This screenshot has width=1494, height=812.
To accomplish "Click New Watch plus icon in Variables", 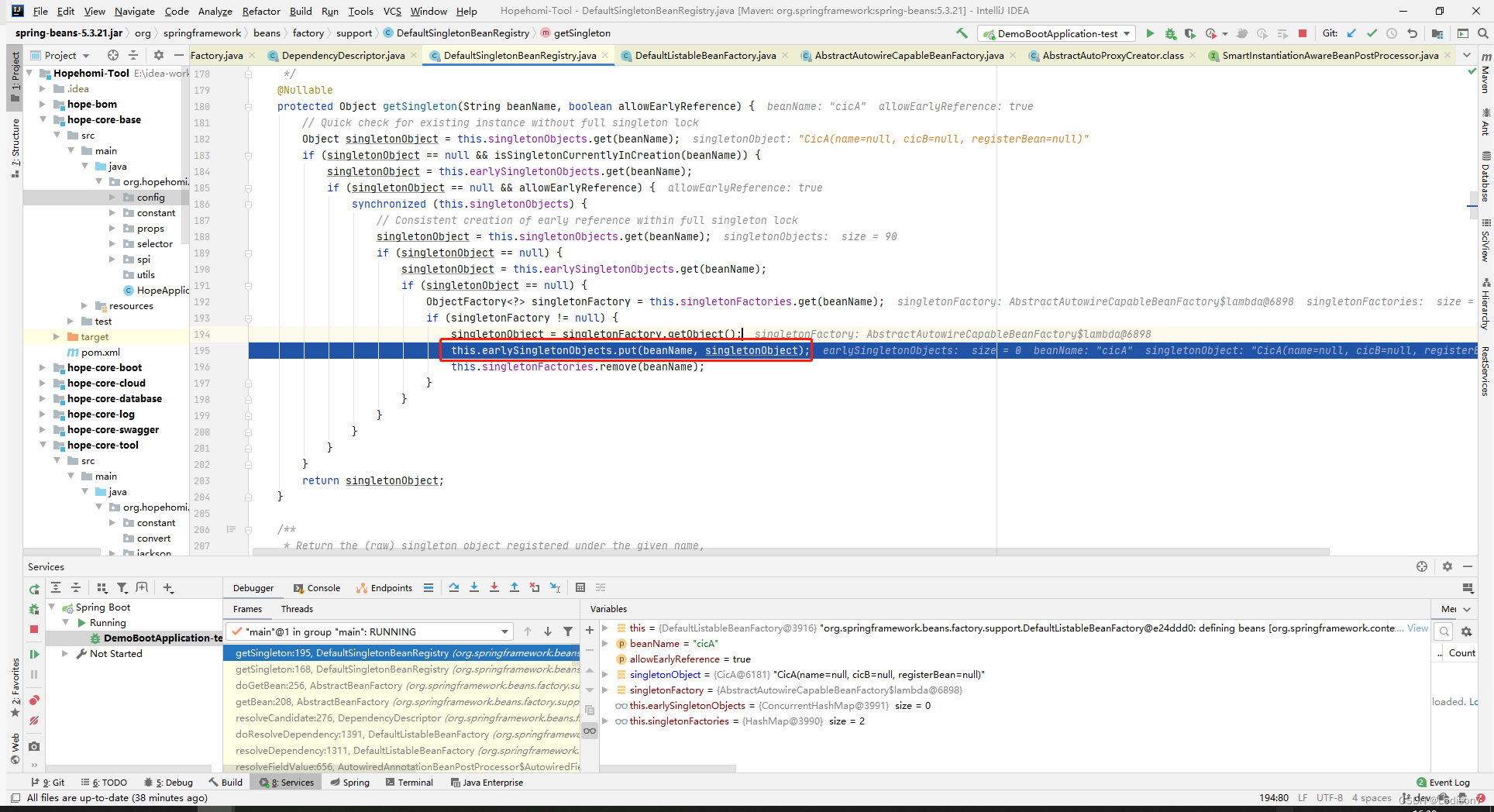I will 590,630.
